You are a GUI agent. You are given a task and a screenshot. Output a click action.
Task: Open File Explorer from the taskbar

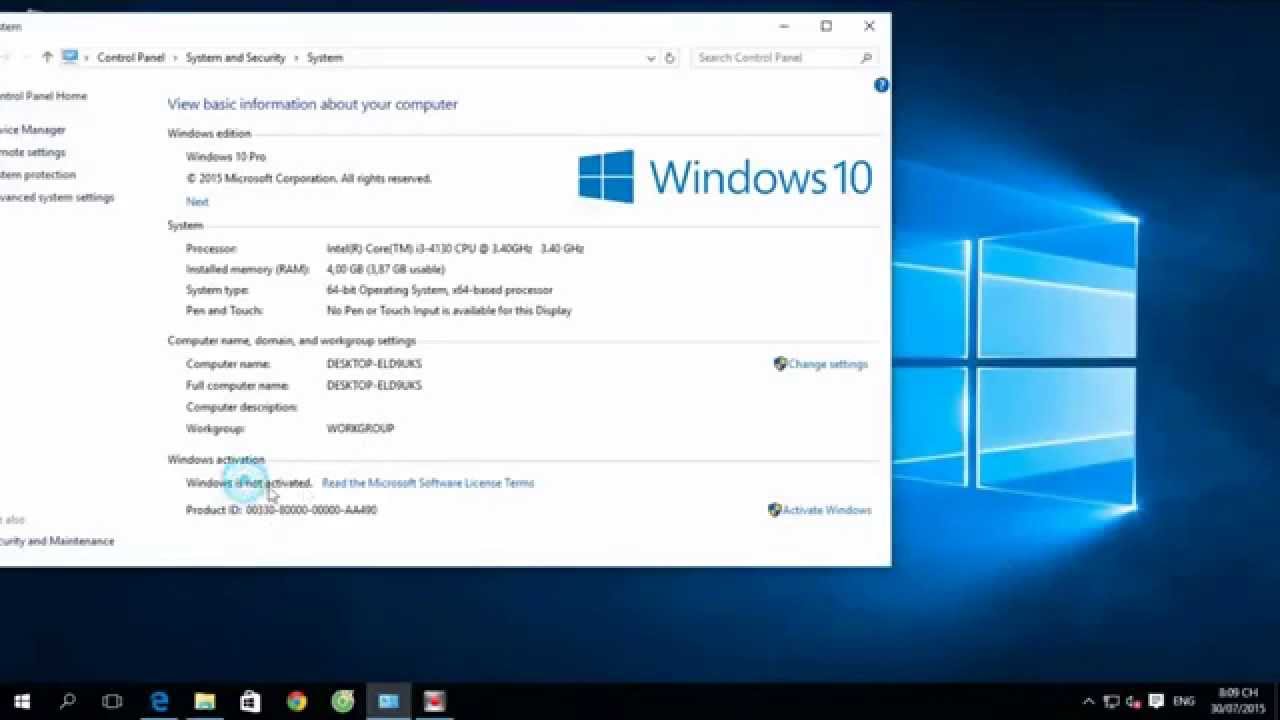pos(205,701)
